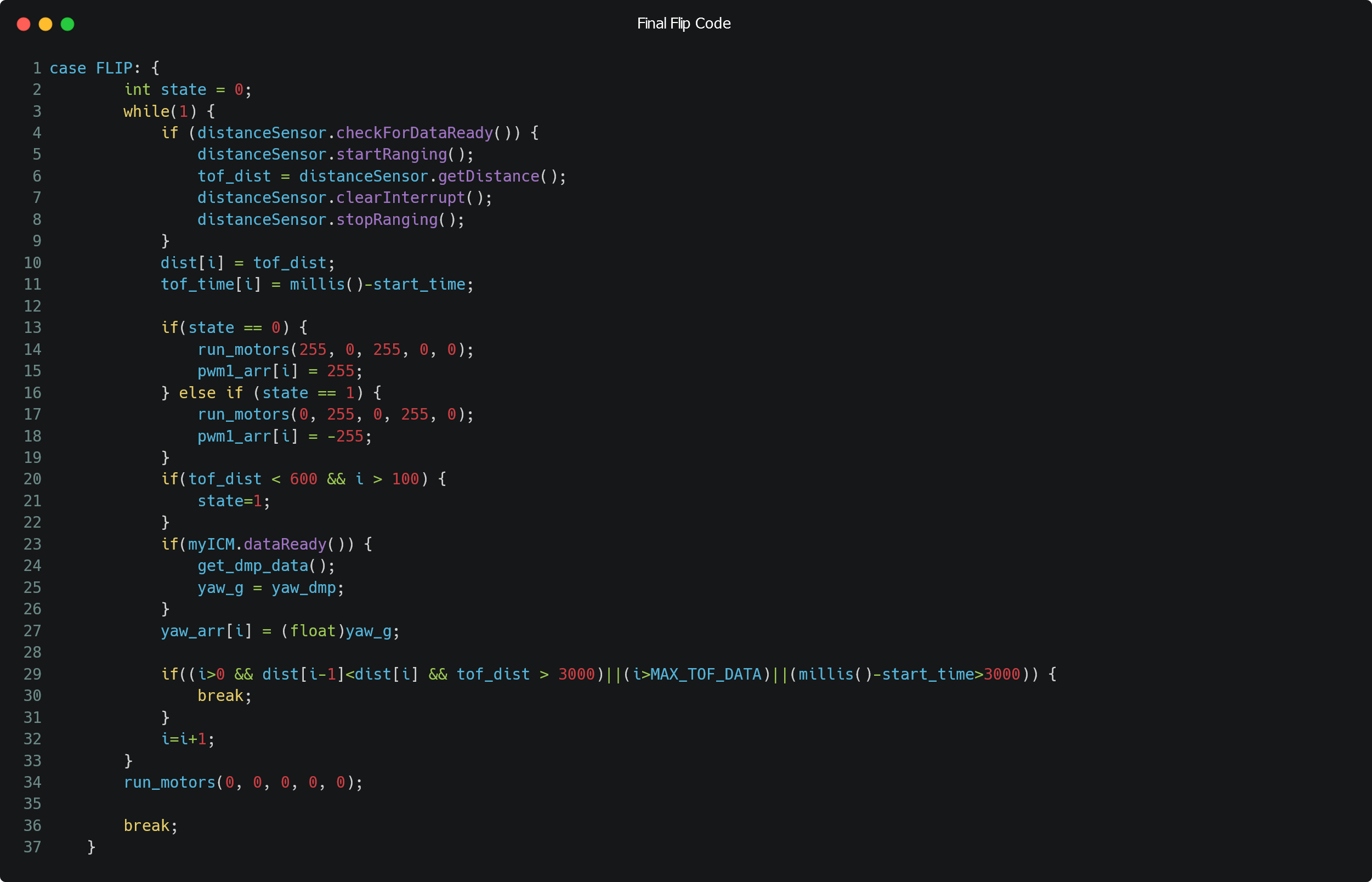Click 'if(state == 0)' on line 13
Screen dimensions: 1372x882
coord(225,327)
